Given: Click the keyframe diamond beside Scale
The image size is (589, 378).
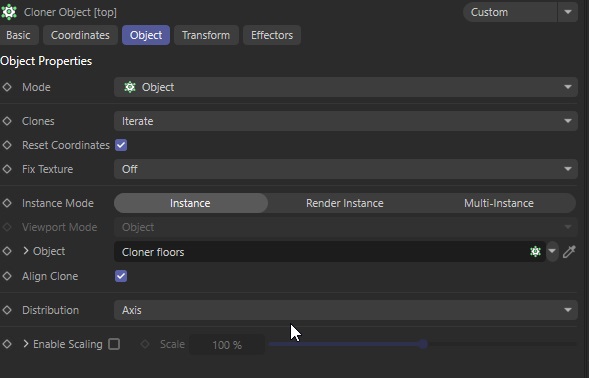Looking at the screenshot, I should coord(145,344).
